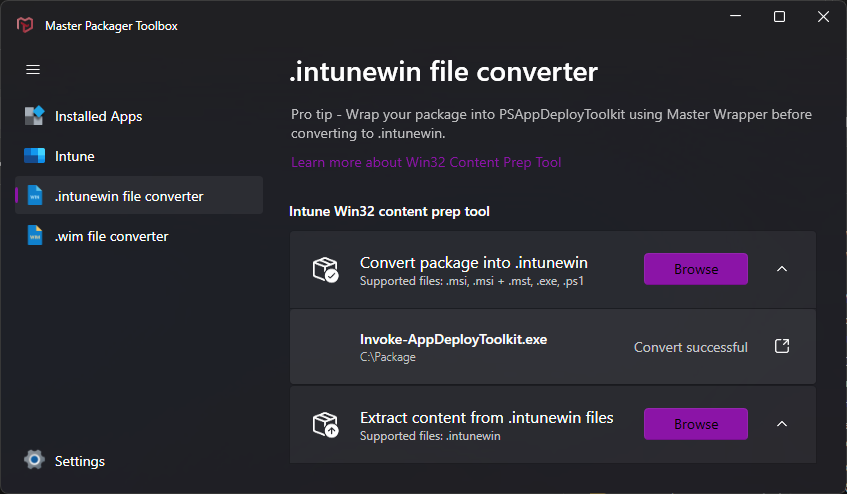
Task: Open Learn more about Win32 Content Prep Tool link
Action: (426, 163)
